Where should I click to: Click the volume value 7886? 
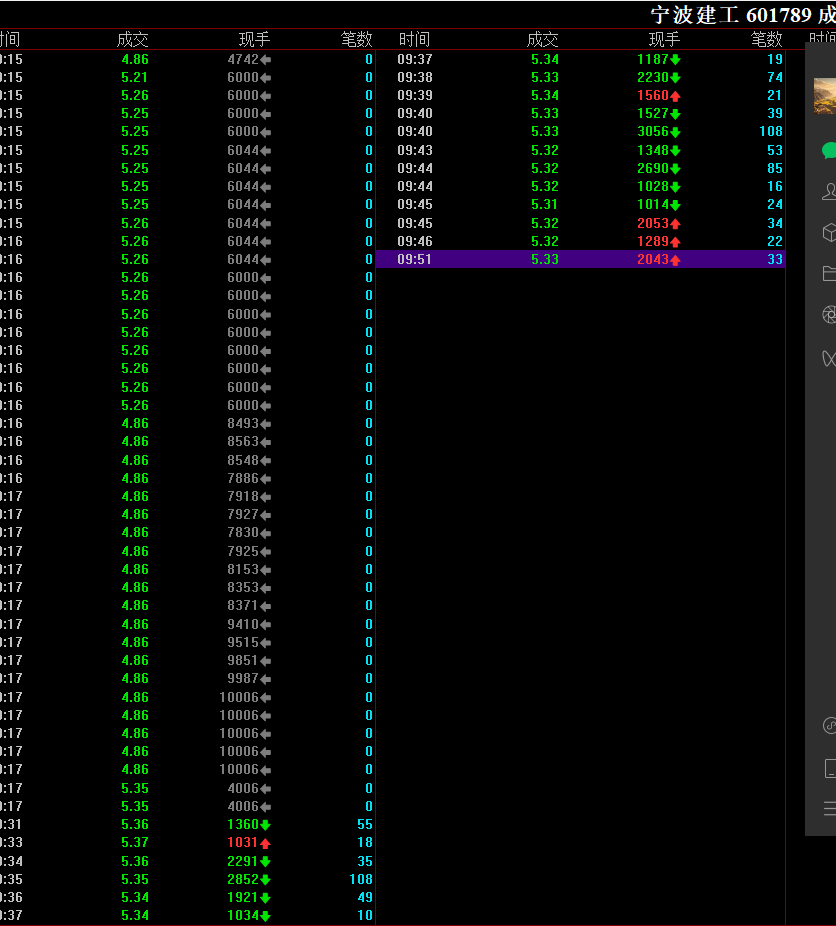(243, 478)
